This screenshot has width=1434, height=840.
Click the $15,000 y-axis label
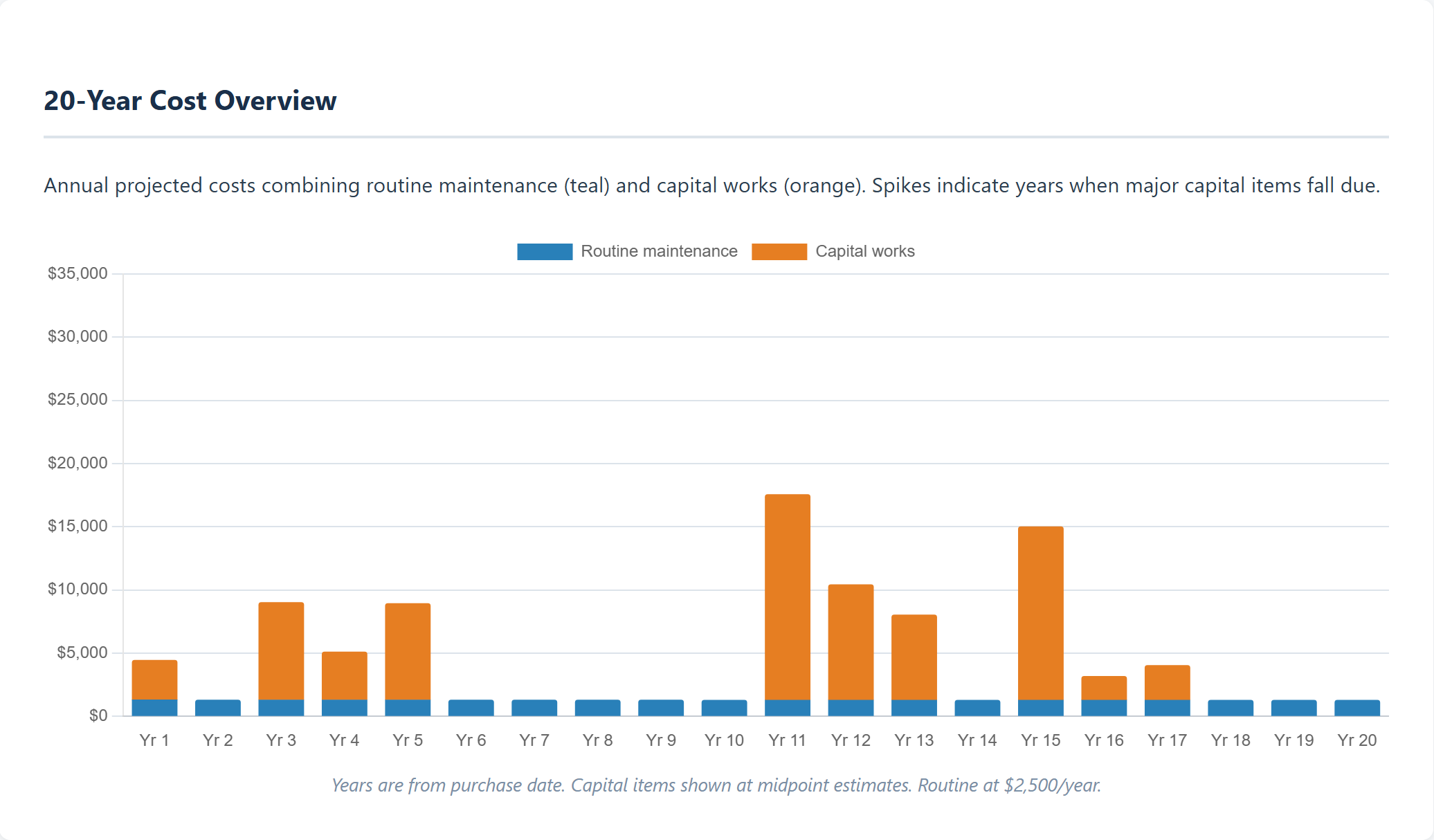point(78,526)
